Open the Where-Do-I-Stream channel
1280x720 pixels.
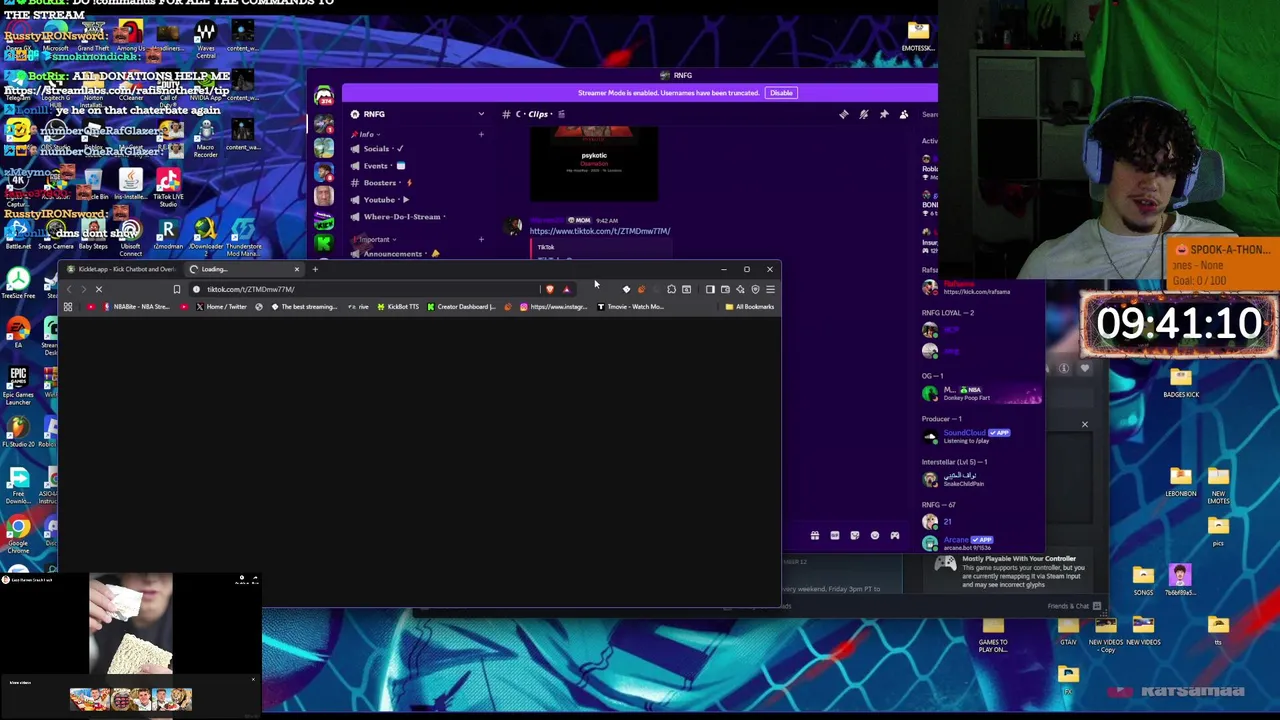[x=415, y=217]
